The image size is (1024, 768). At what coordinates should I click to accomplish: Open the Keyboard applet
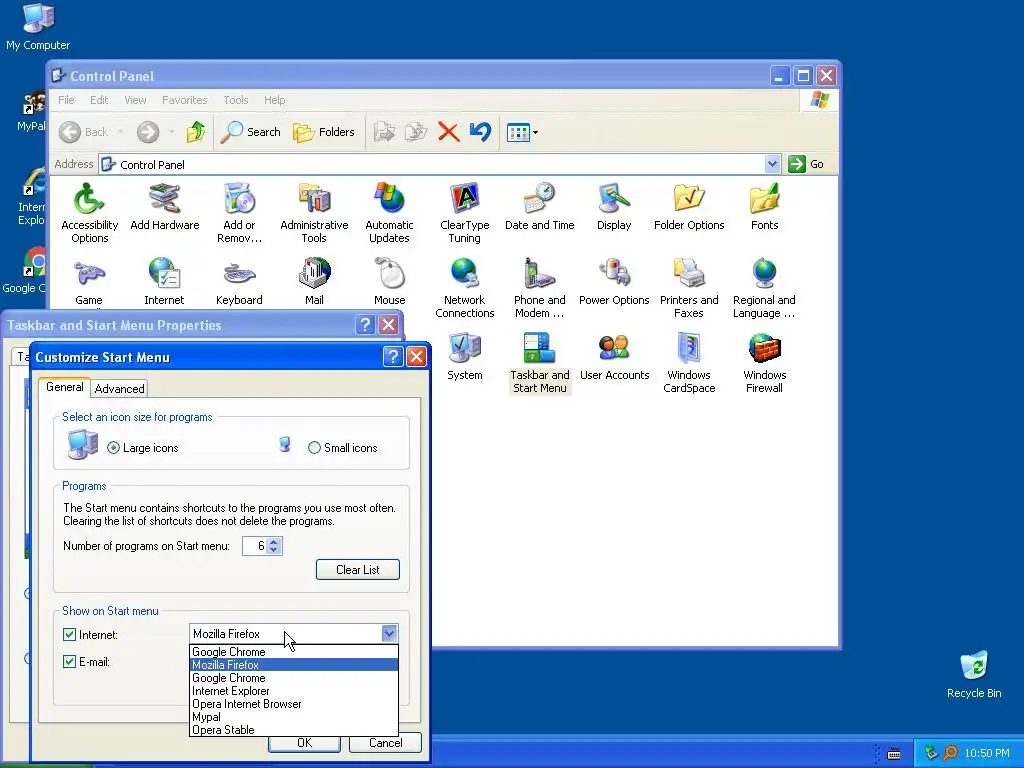pyautogui.click(x=239, y=282)
